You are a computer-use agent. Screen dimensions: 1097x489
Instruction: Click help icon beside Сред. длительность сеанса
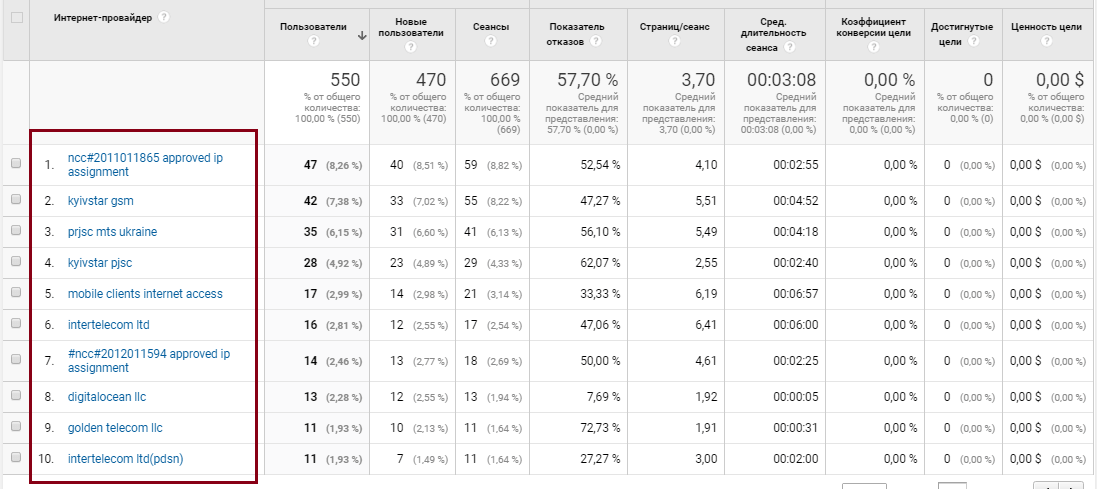(789, 47)
